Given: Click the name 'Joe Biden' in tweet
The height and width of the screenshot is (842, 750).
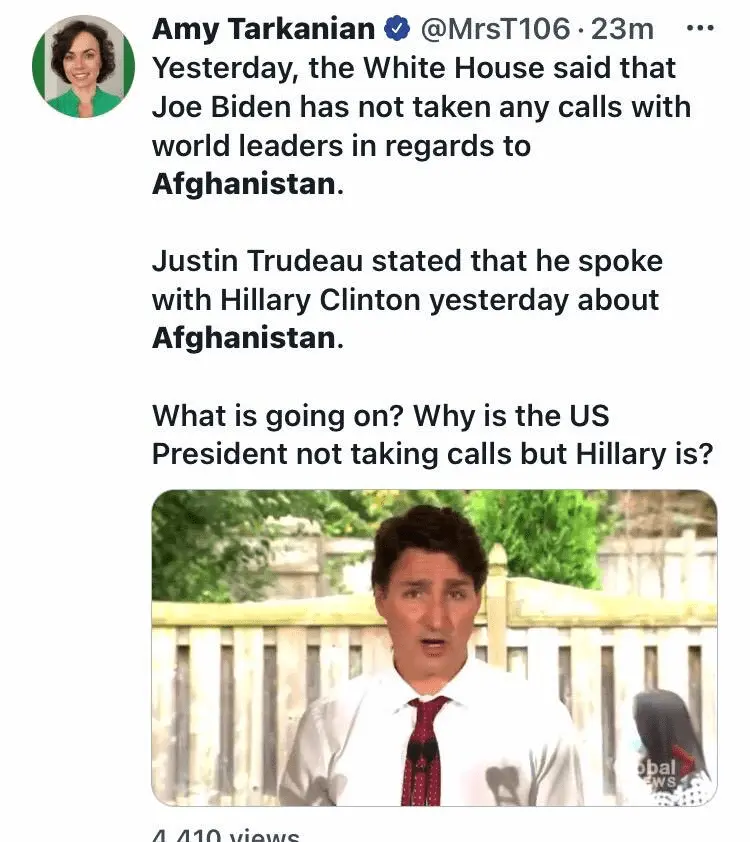Looking at the screenshot, I should tap(221, 107).
